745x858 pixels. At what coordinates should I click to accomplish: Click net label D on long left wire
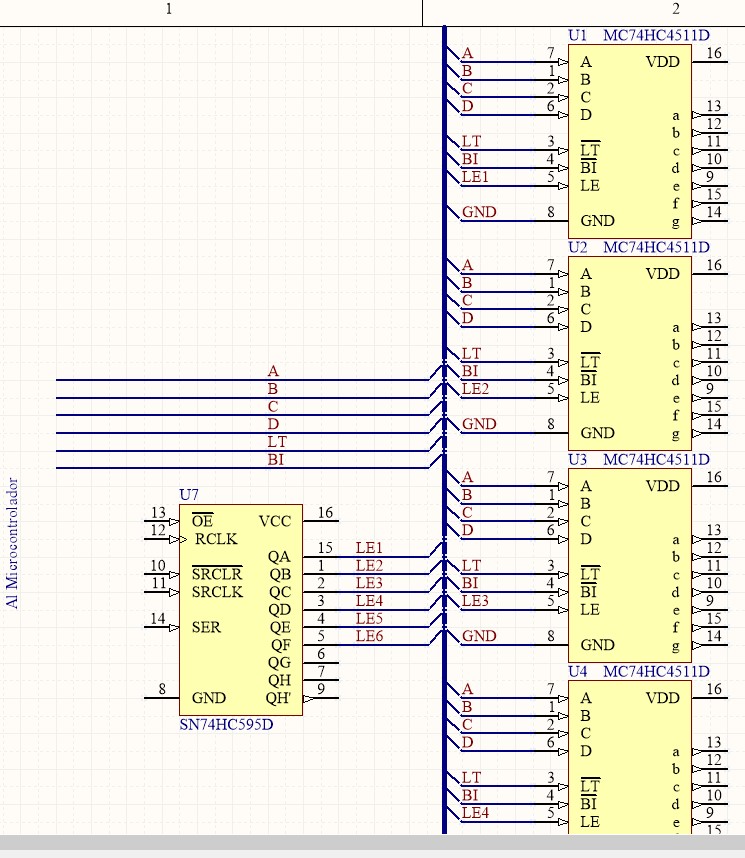[273, 424]
